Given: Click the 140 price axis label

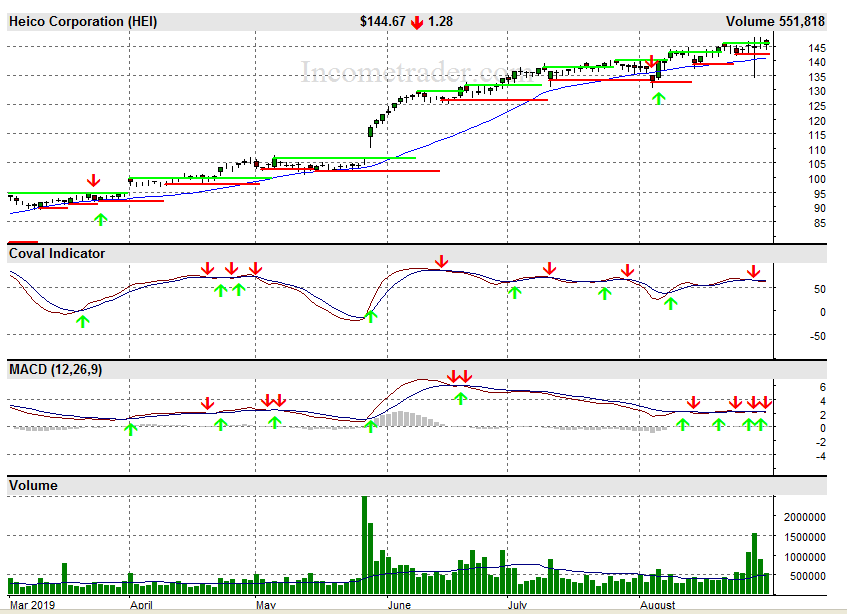Looking at the screenshot, I should pyautogui.click(x=817, y=62).
